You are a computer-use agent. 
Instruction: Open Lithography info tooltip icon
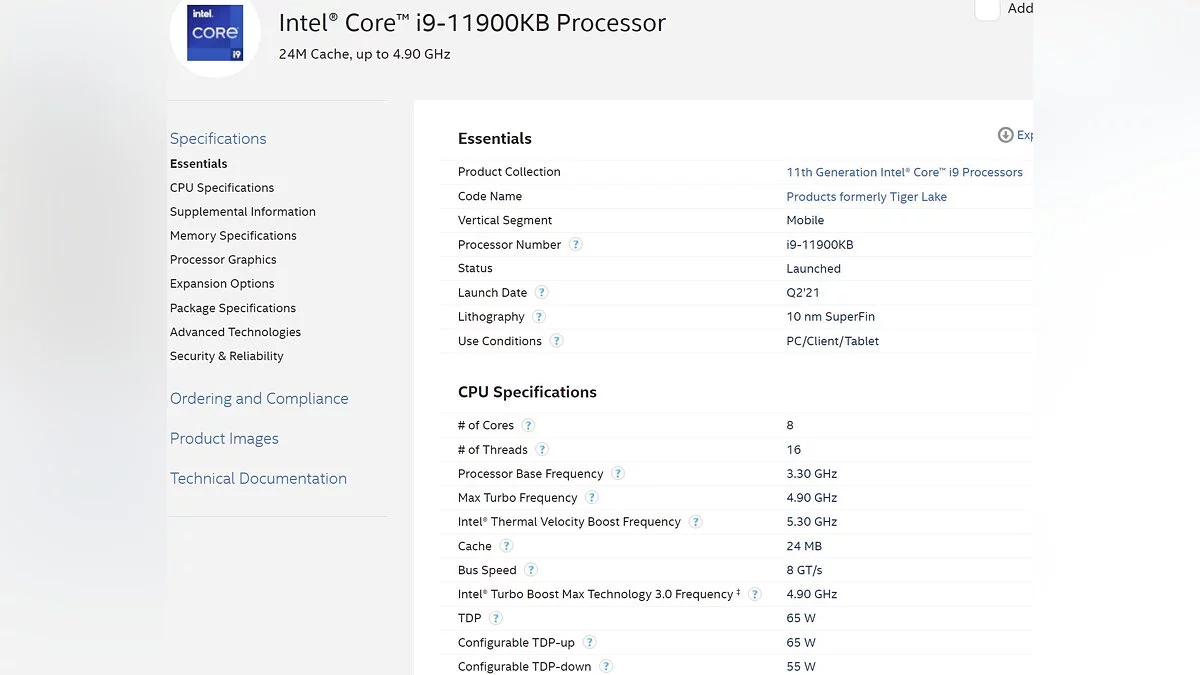tap(539, 317)
